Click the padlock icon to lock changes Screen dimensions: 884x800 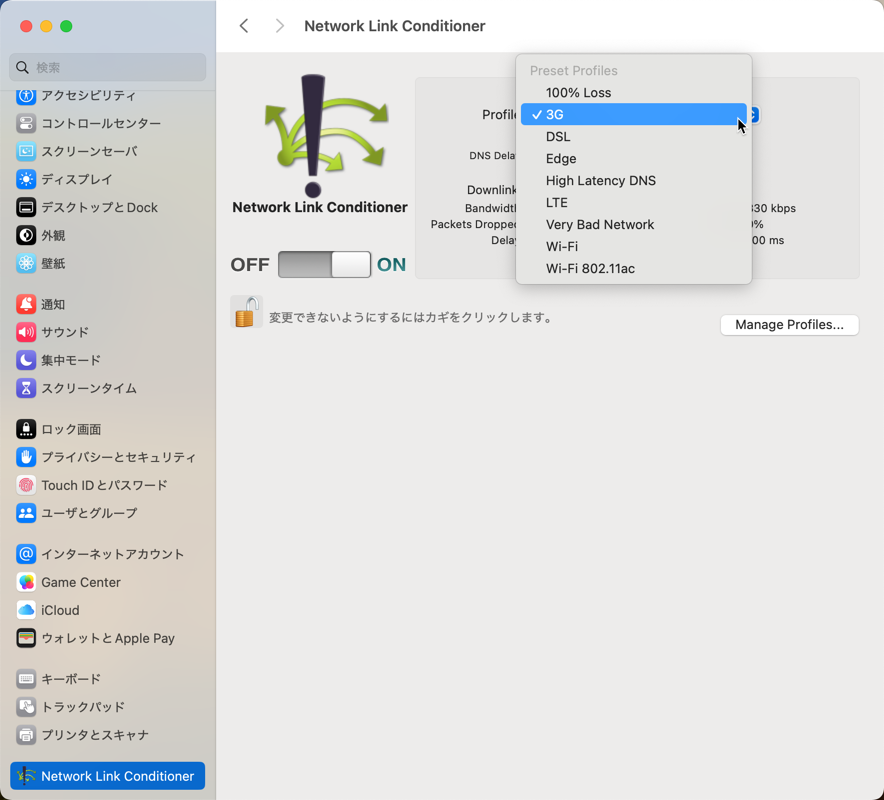click(246, 312)
